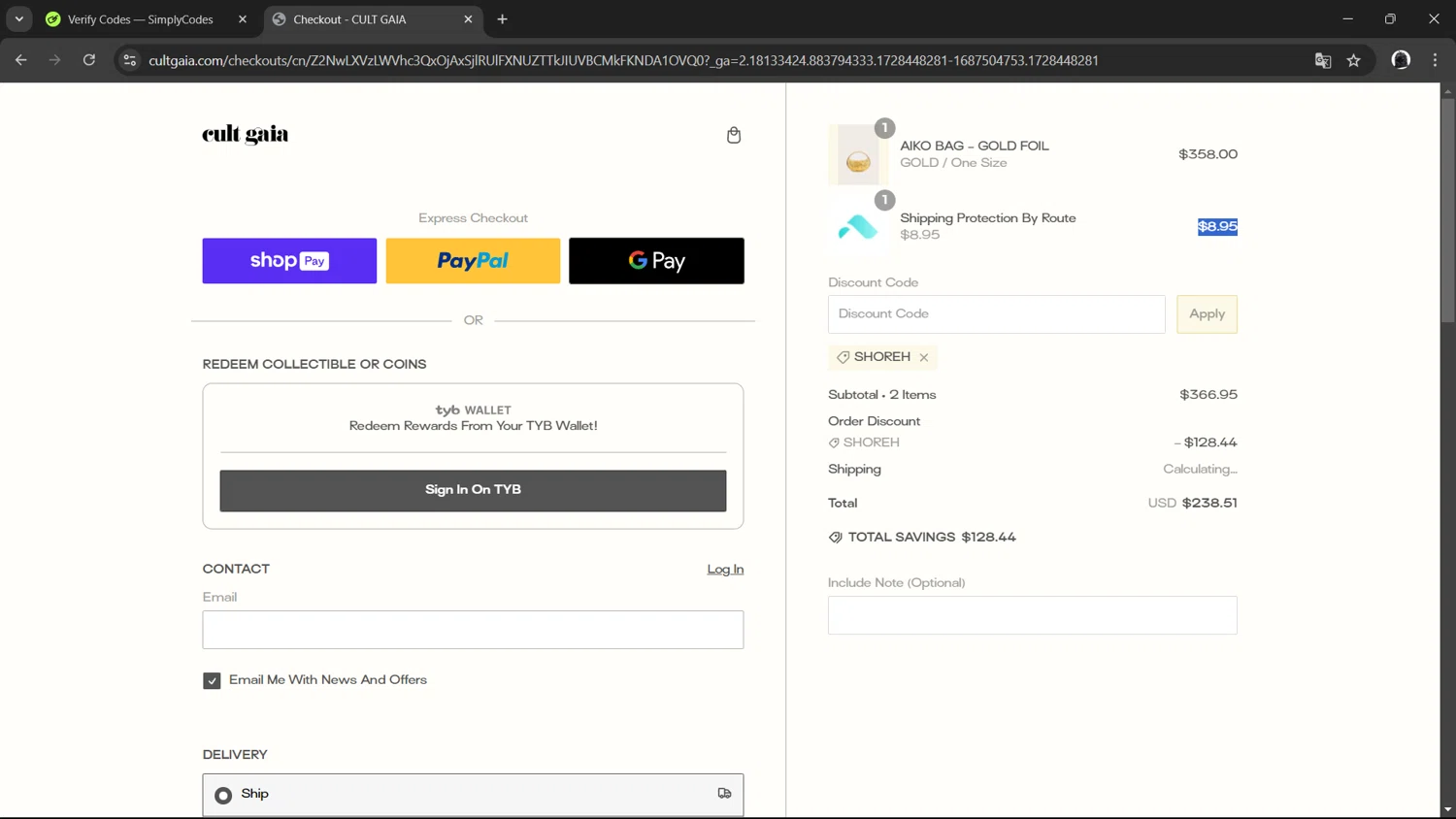Viewport: 1456px width, 819px height.
Task: Switch to the Verify Codes SimplyCodes tab
Action: click(x=141, y=19)
